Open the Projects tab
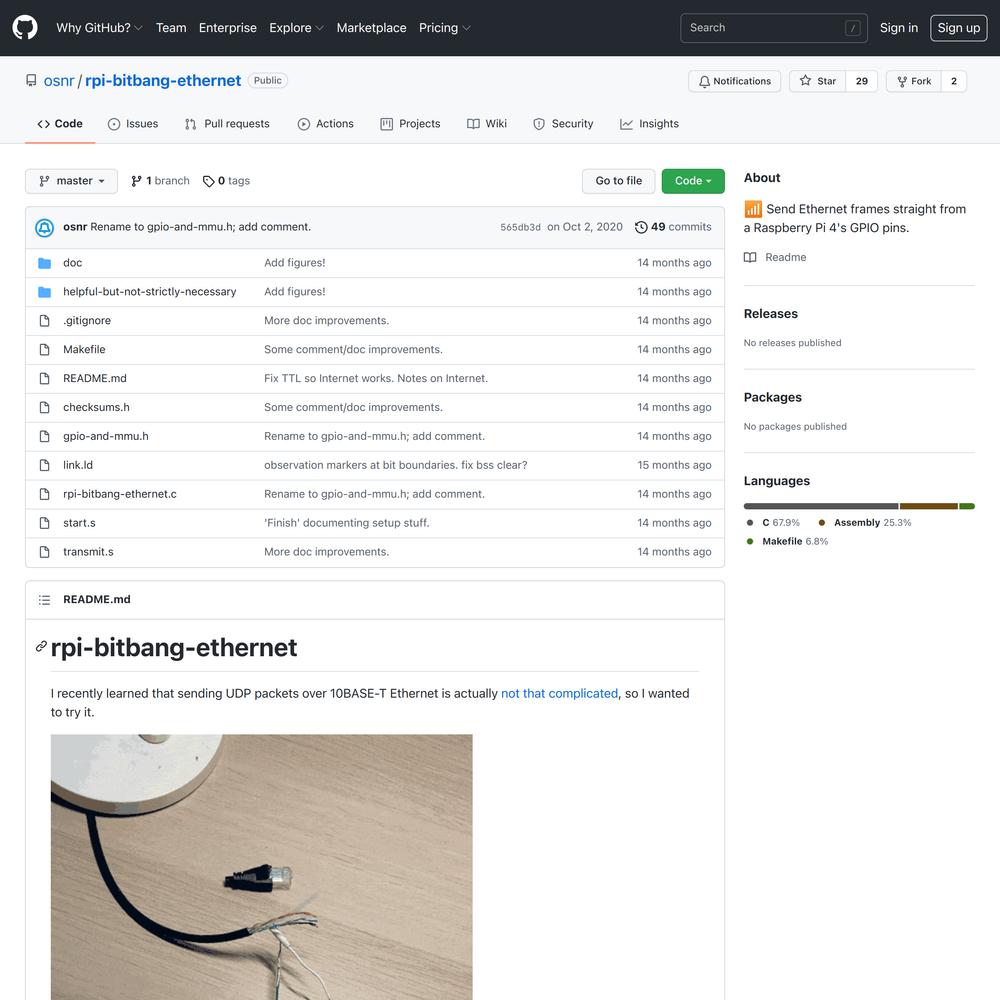Screen dimensions: 1000x1000 click(410, 124)
